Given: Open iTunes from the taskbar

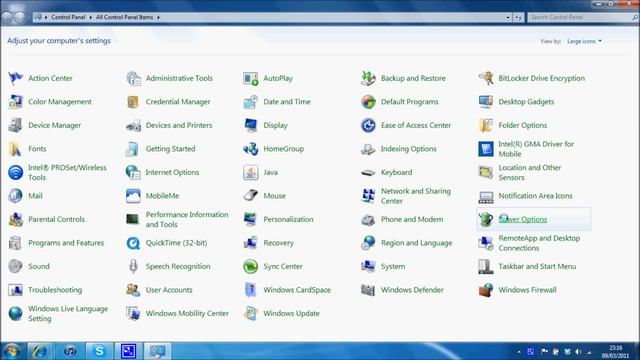Looking at the screenshot, I should coord(70,351).
